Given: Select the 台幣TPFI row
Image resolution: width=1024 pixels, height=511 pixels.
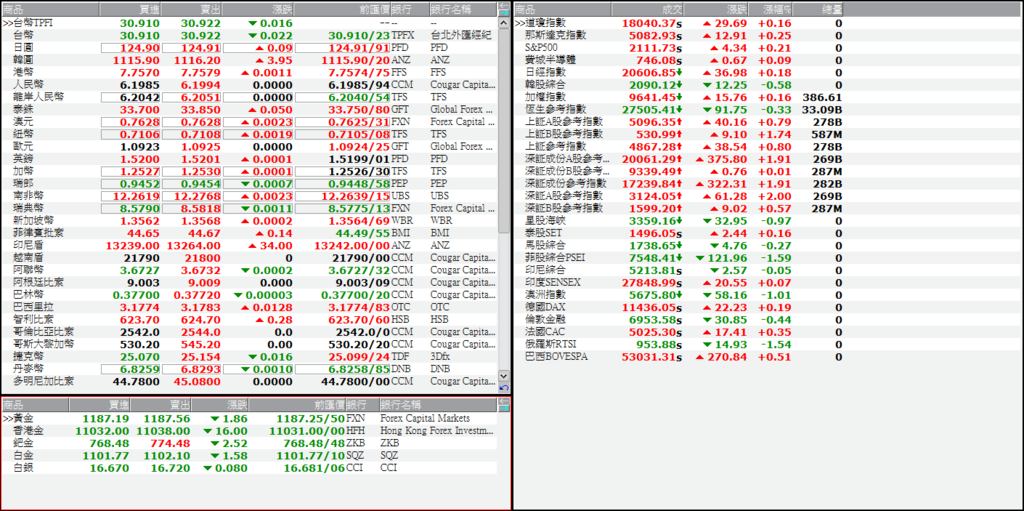Looking at the screenshot, I should coord(249,23).
